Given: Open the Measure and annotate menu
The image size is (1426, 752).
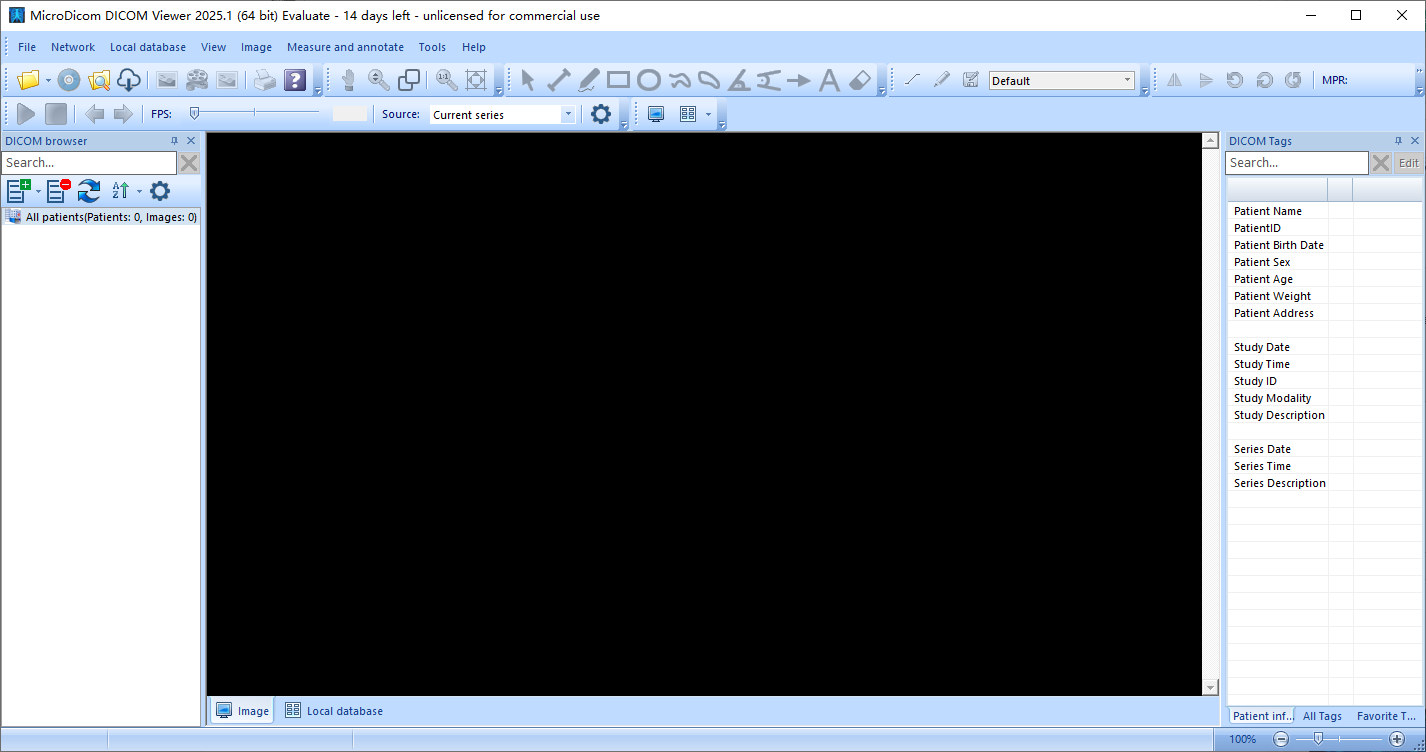Looking at the screenshot, I should (345, 47).
